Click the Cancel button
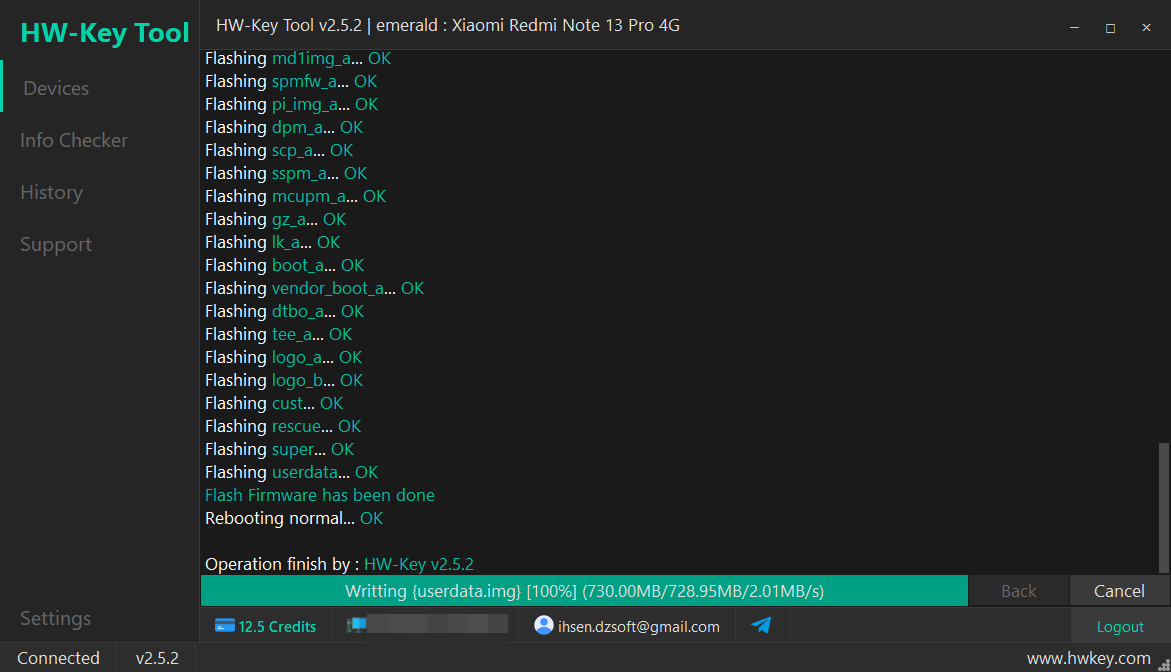 coord(1119,591)
